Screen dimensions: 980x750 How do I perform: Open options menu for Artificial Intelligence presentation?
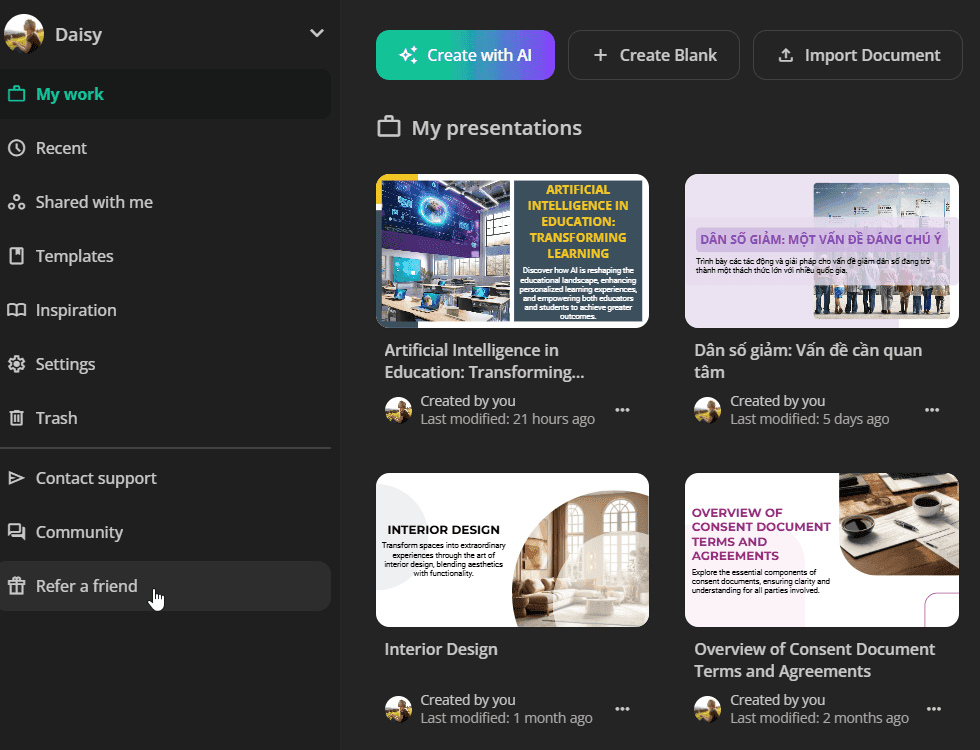(x=622, y=410)
